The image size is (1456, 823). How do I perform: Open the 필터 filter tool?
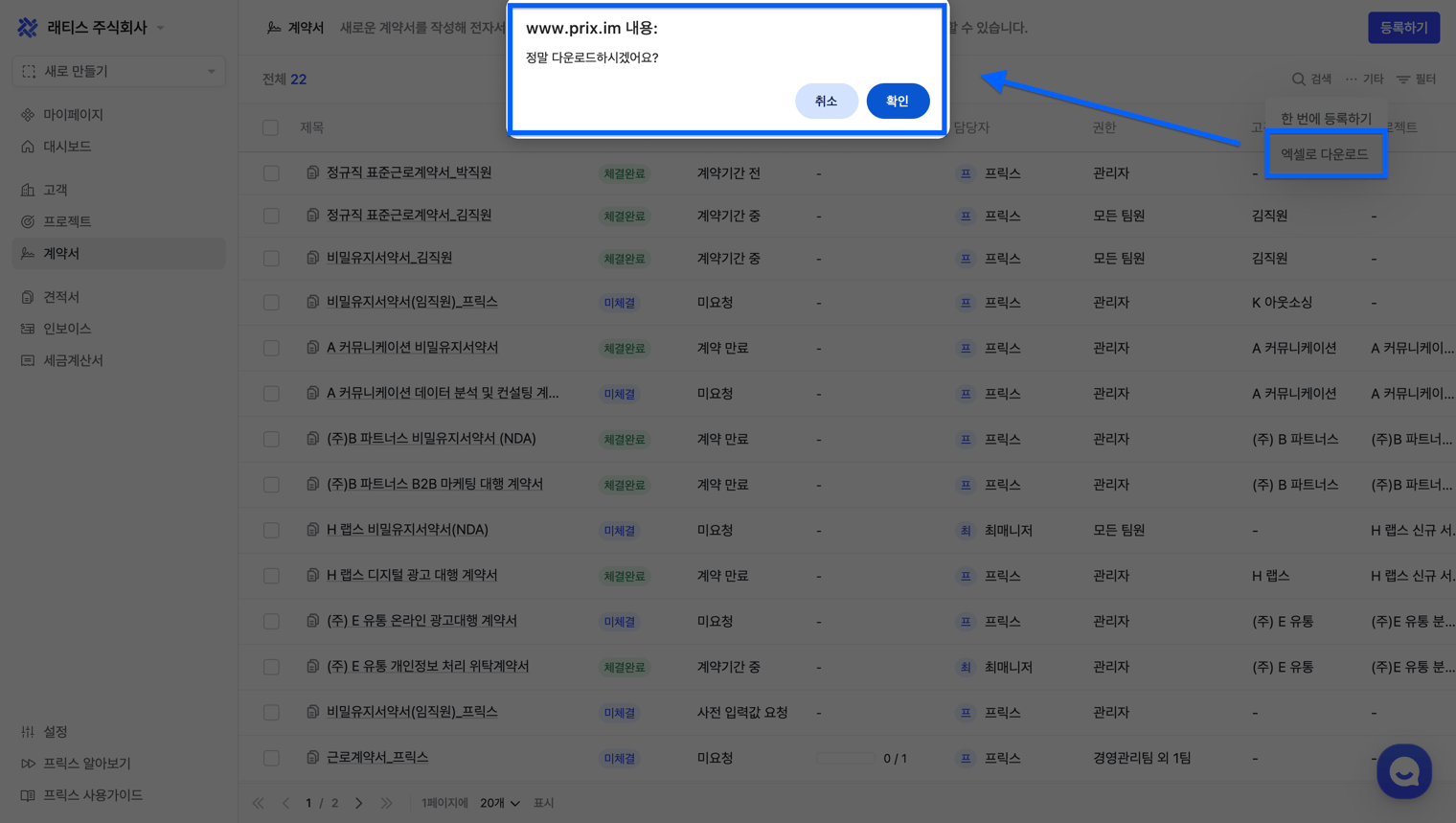pos(1416,80)
